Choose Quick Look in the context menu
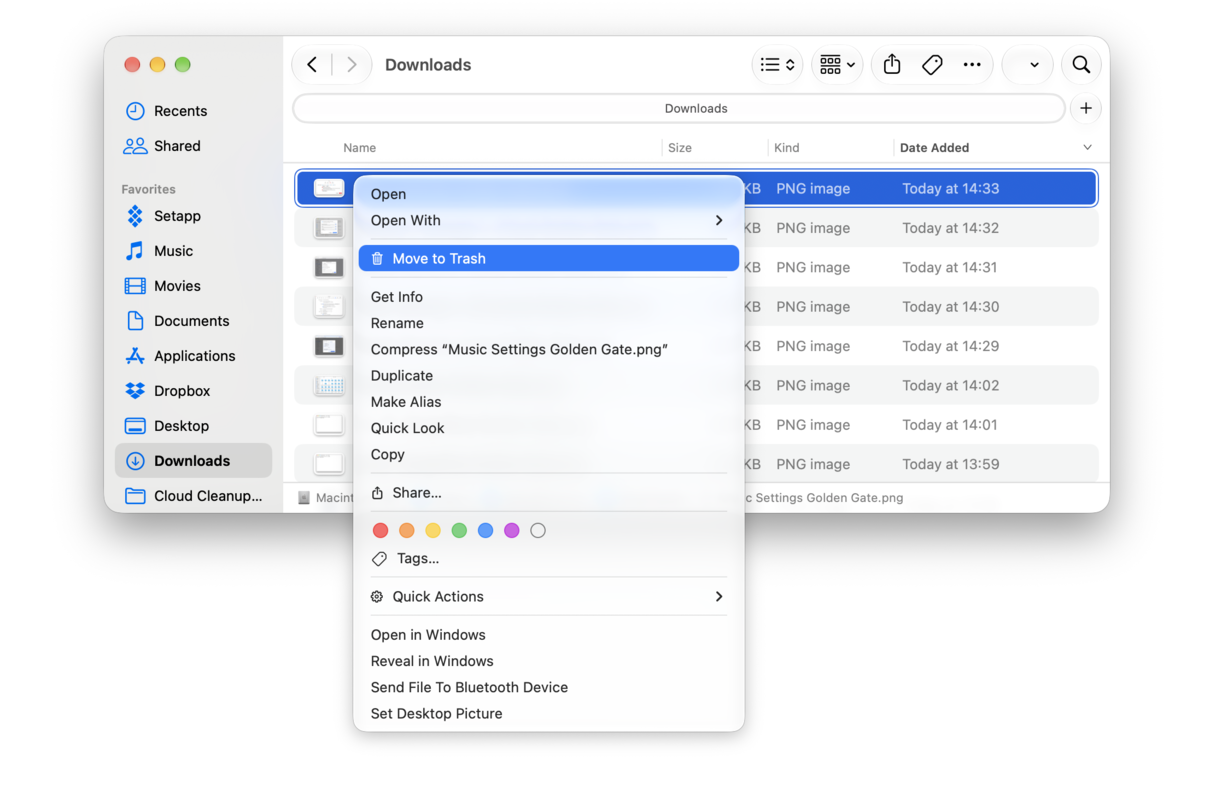The height and width of the screenshot is (806, 1216). 548,428
